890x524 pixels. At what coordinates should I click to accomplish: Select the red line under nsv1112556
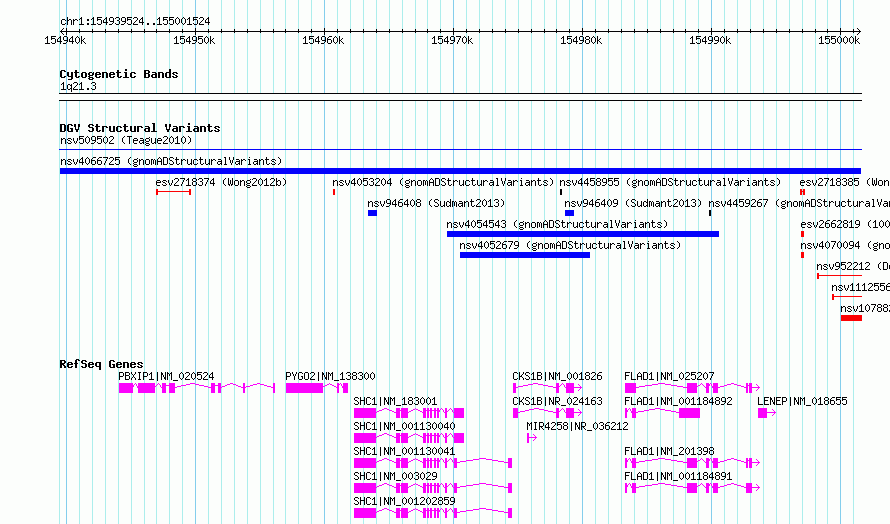coord(847,297)
